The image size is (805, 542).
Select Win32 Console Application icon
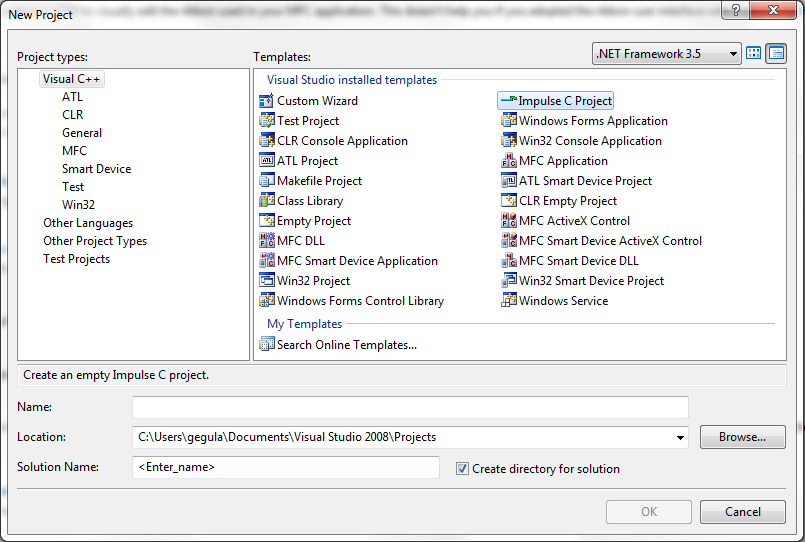coord(508,141)
